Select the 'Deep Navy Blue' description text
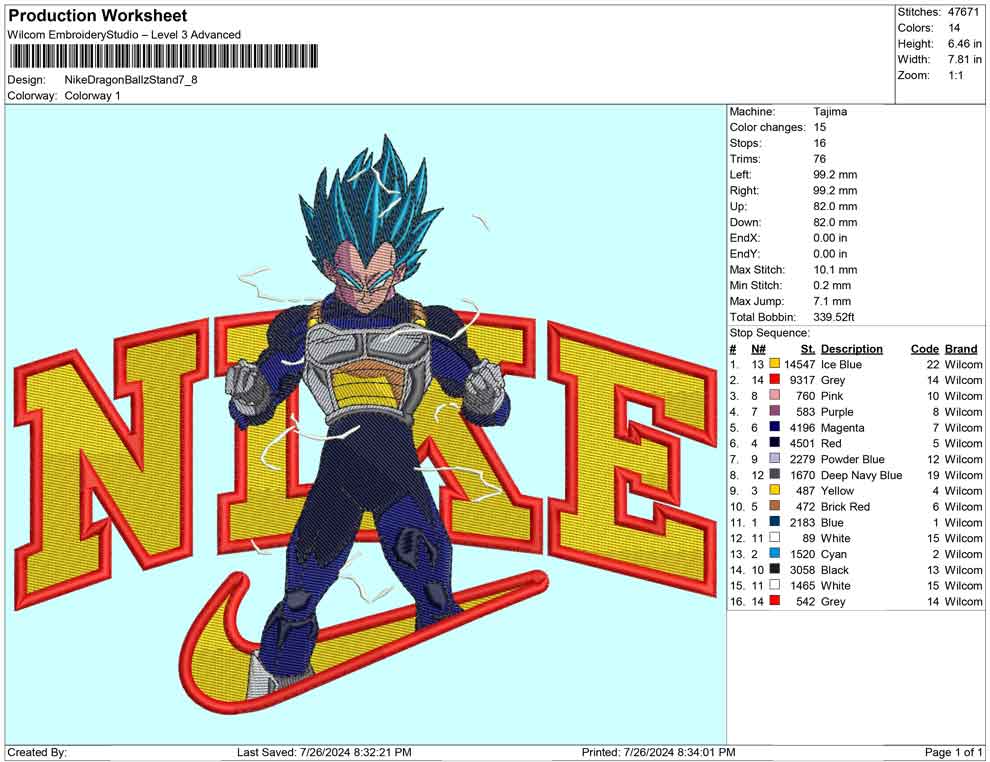The image size is (990, 762). 861,475
